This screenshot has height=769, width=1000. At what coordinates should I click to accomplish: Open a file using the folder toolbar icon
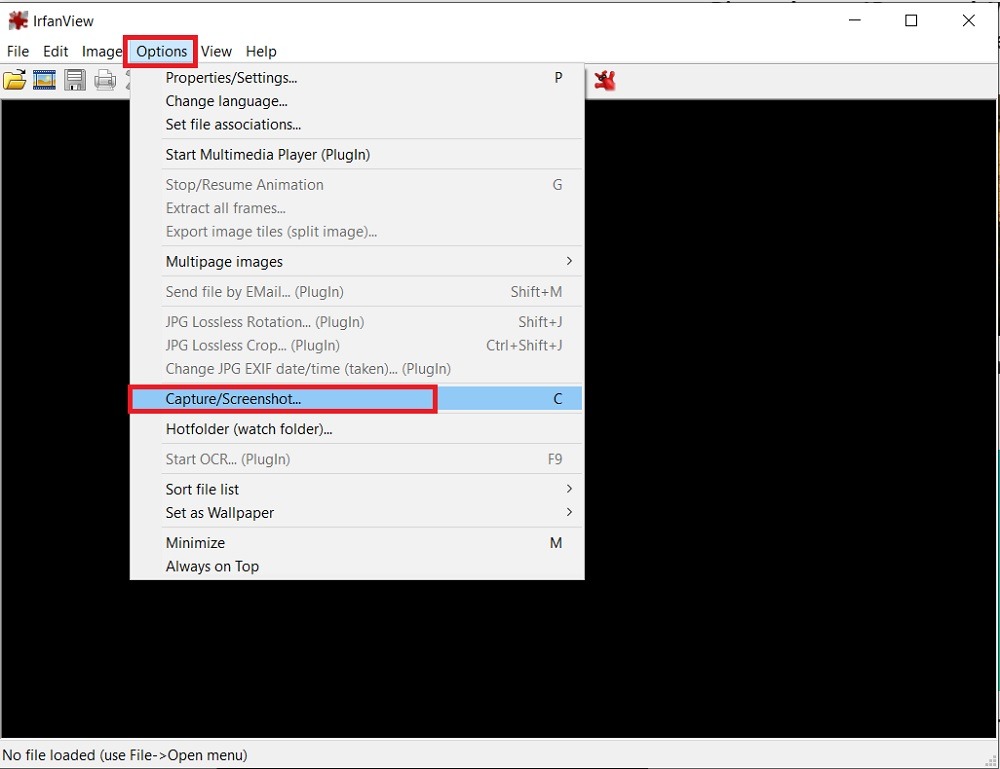(x=15, y=80)
